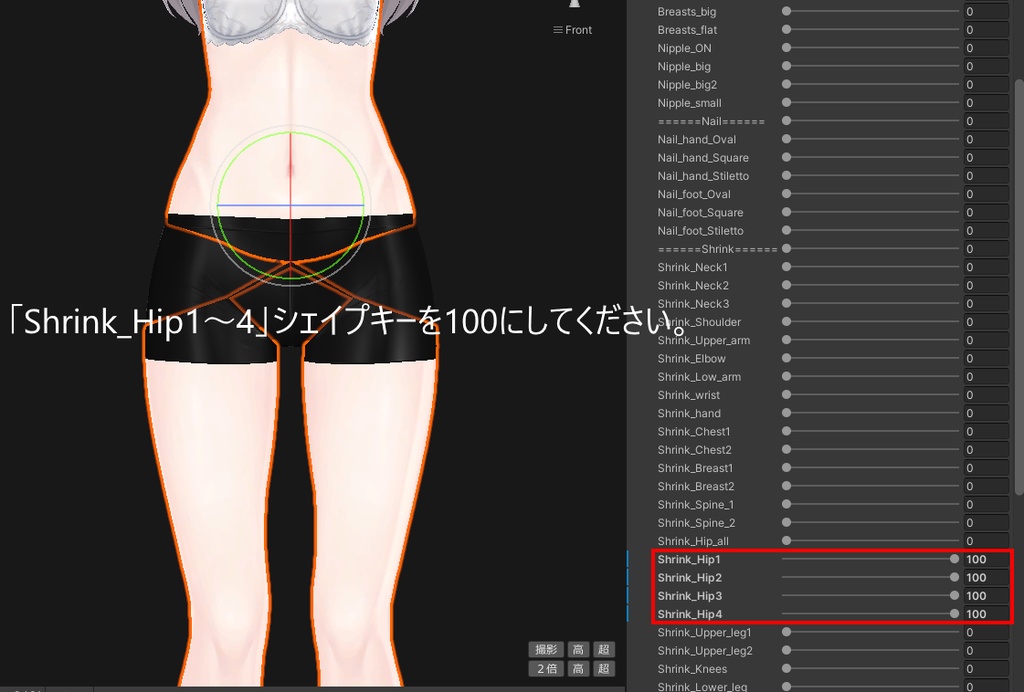Click the Shrink_Hip2 slider handle
Screen dimensions: 1024x692
coord(954,578)
